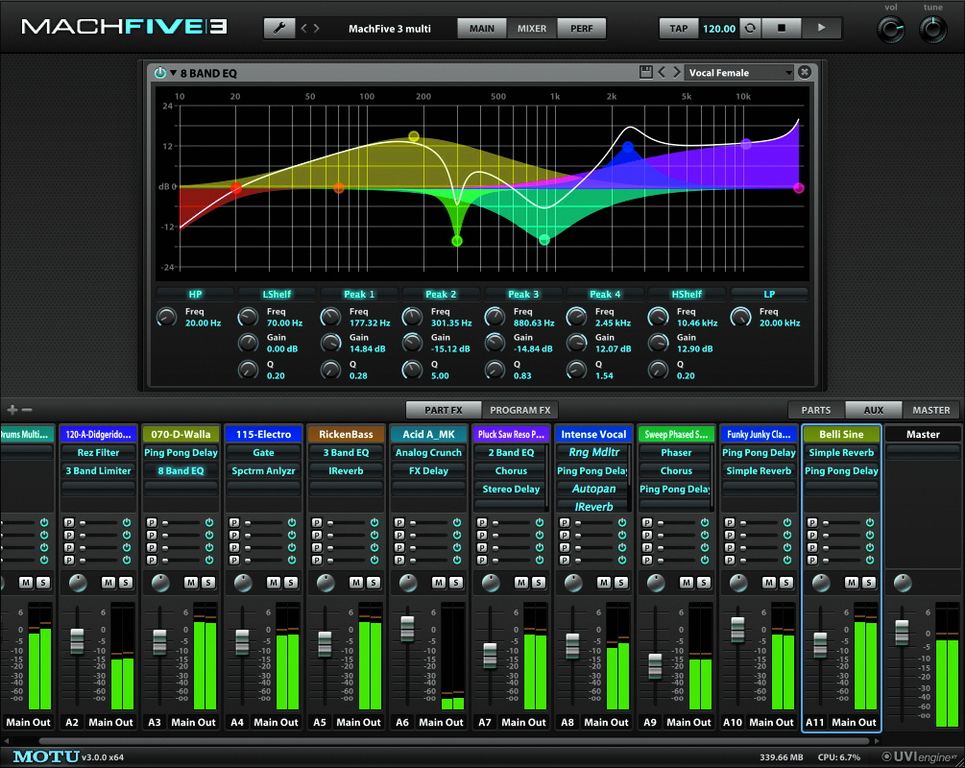This screenshot has height=768, width=965.
Task: Open the Ping Pong Delay slot on A3
Action: click(181, 452)
